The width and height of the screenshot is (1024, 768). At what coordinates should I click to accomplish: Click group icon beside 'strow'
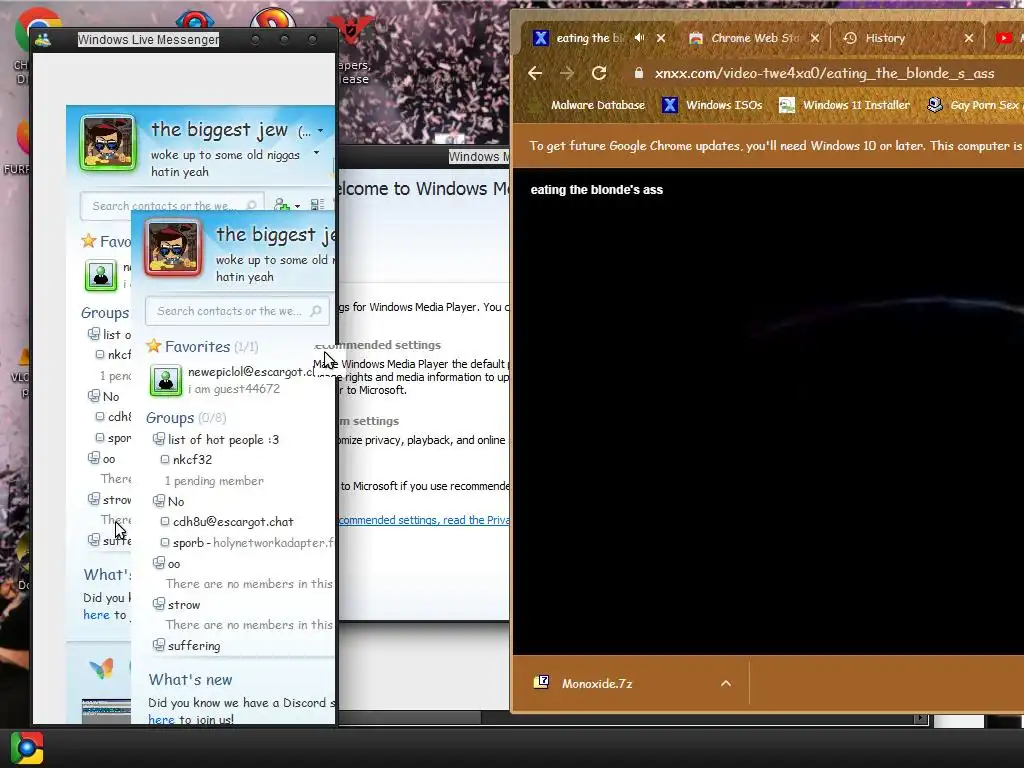[x=158, y=604]
